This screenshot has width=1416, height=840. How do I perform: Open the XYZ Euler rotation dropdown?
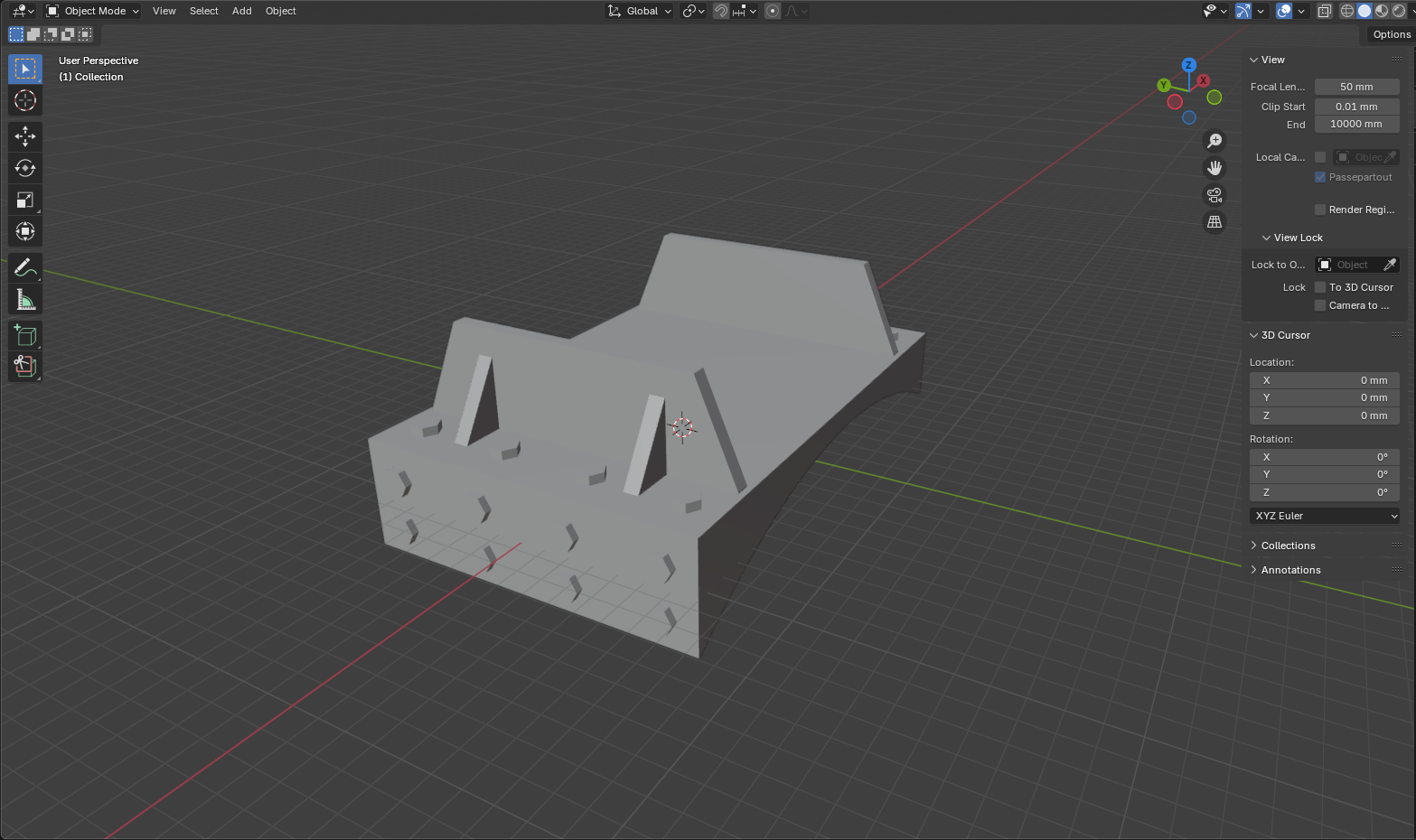click(1325, 516)
